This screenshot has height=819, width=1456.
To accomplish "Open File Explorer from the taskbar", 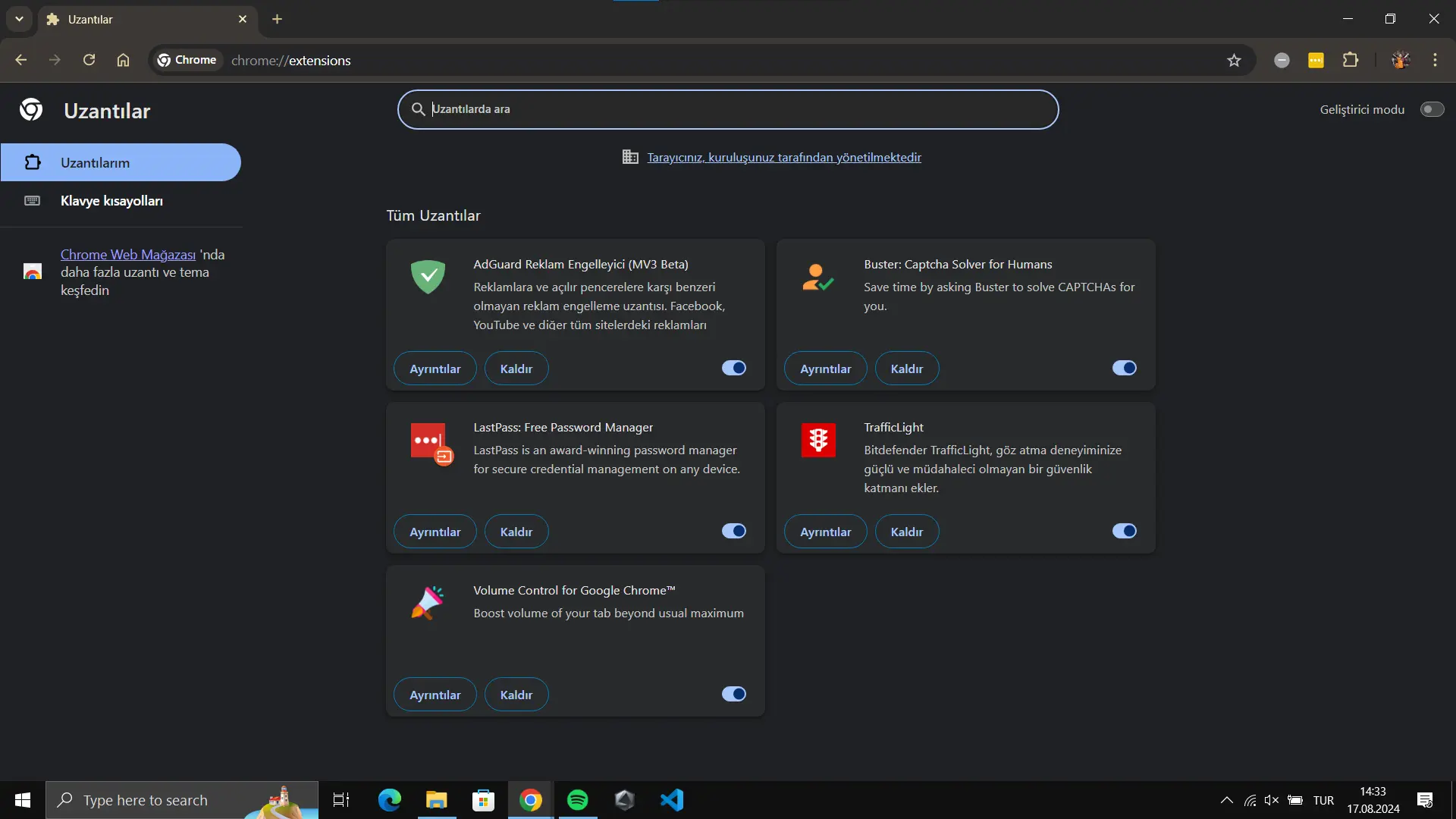I will coord(436,800).
